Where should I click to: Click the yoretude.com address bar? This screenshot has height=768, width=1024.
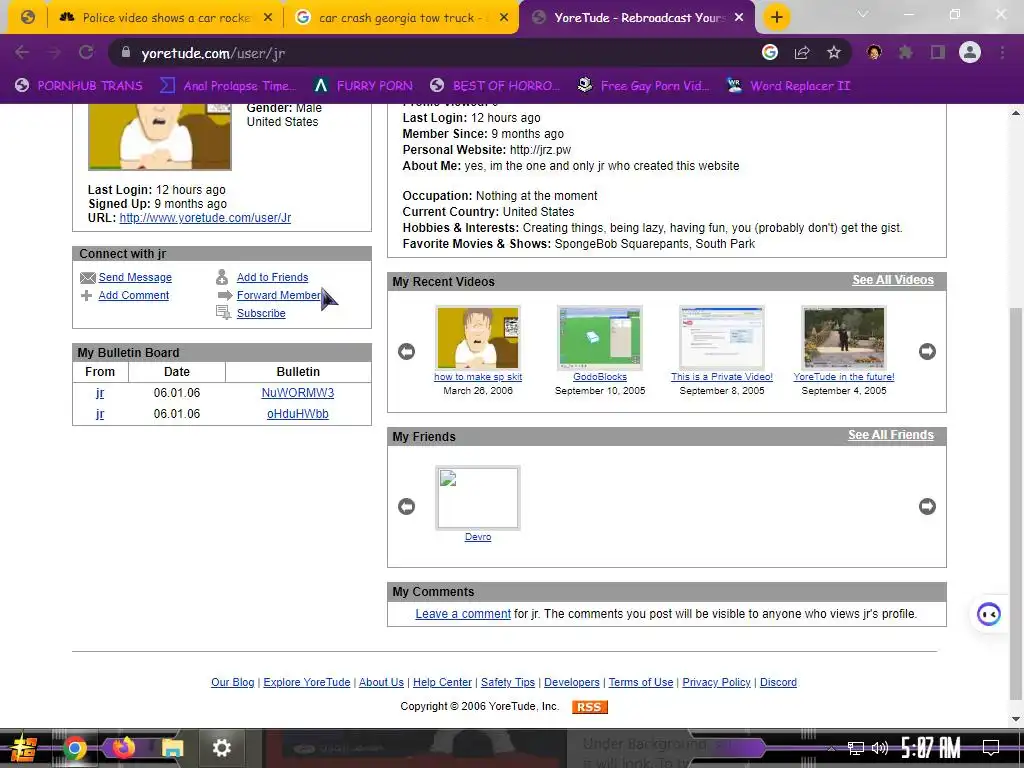tap(431, 53)
